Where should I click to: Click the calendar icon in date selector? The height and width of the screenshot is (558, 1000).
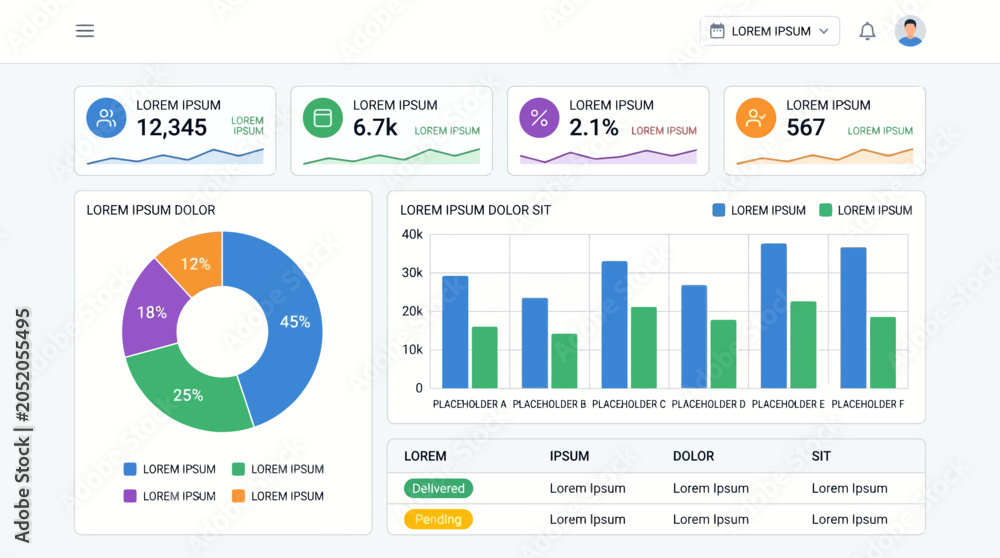pyautogui.click(x=717, y=31)
